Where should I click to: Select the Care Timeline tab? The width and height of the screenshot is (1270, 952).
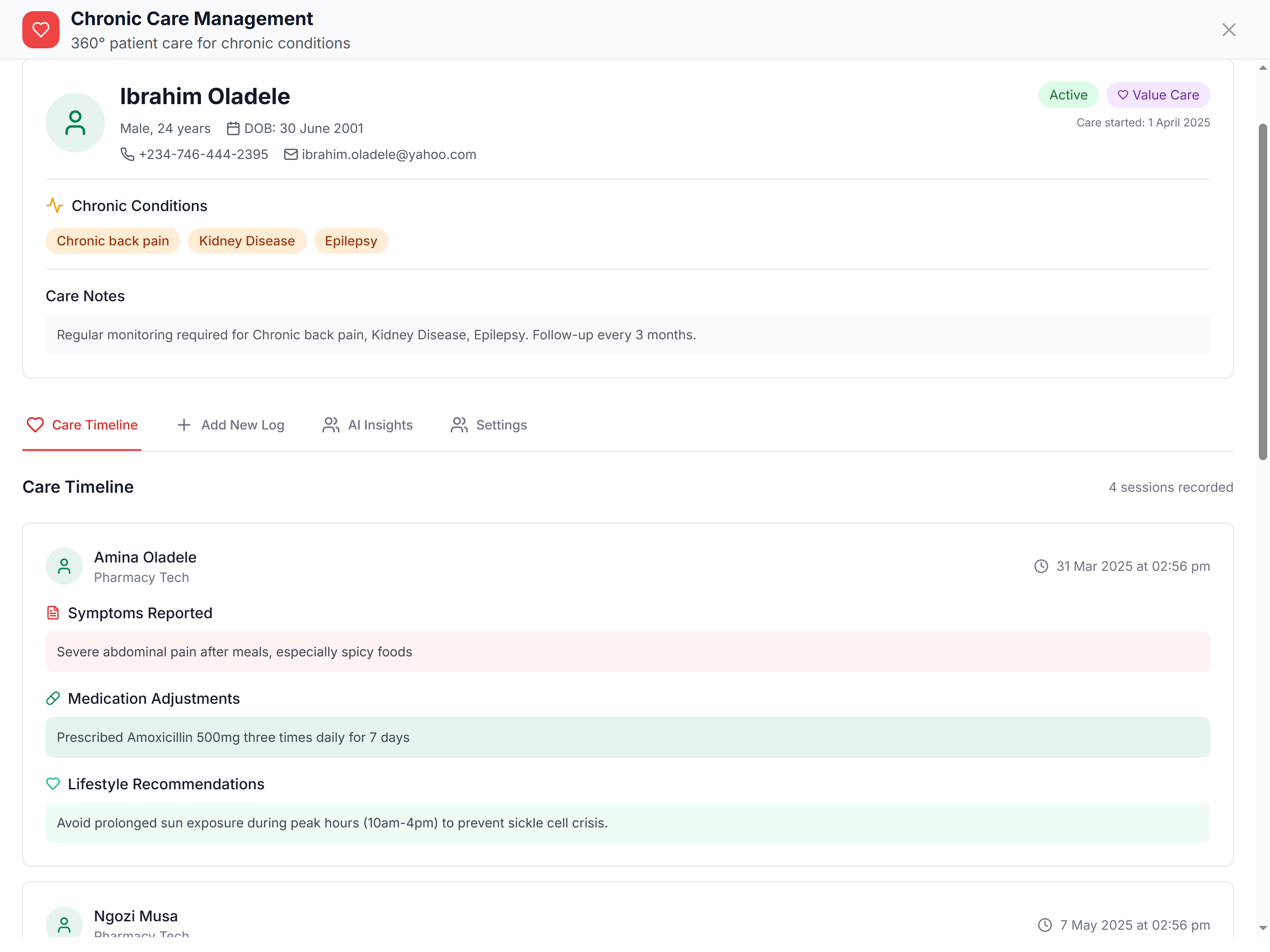point(82,425)
